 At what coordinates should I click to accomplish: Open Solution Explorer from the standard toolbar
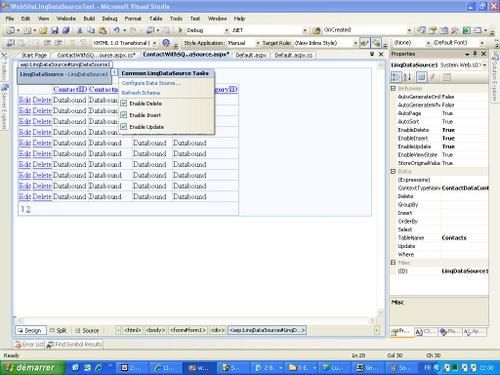coord(421,30)
